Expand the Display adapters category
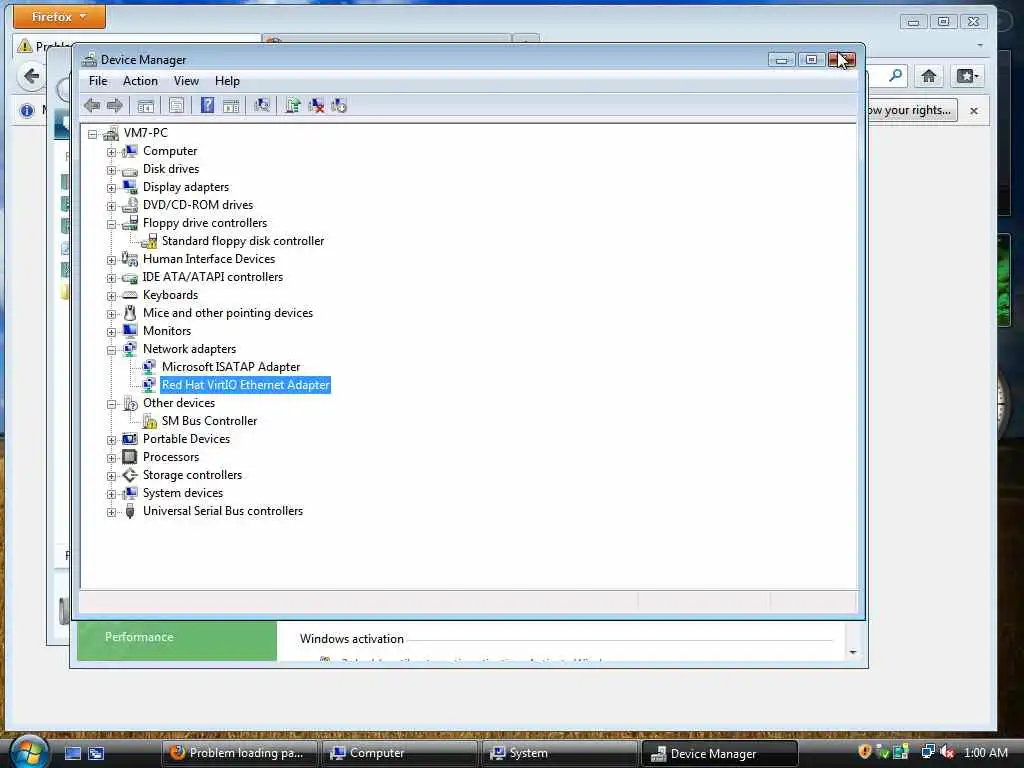Image resolution: width=1024 pixels, height=768 pixels. 112,188
